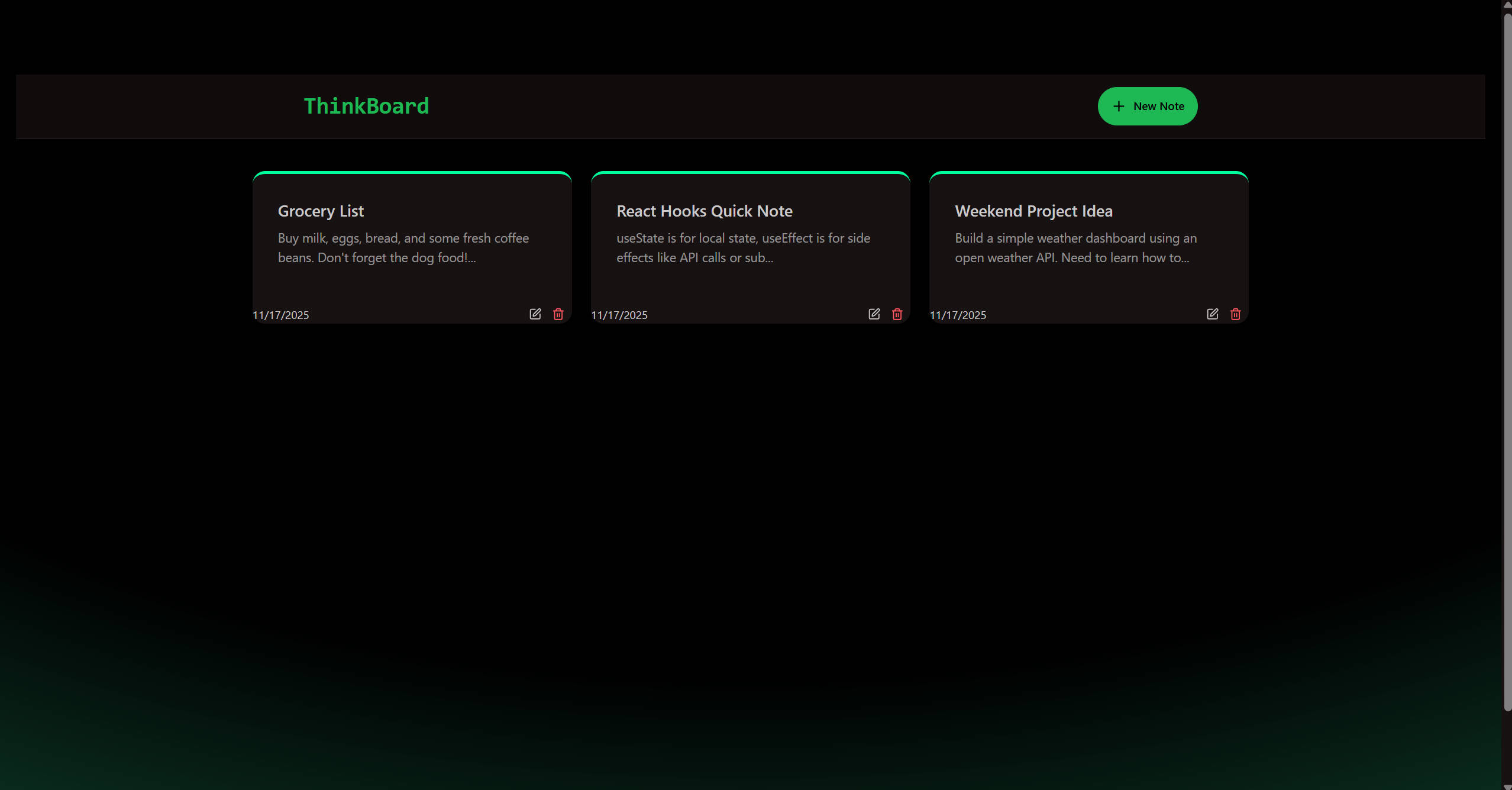Delete the Weekend Project Idea note
1512x790 pixels.
1235,314
